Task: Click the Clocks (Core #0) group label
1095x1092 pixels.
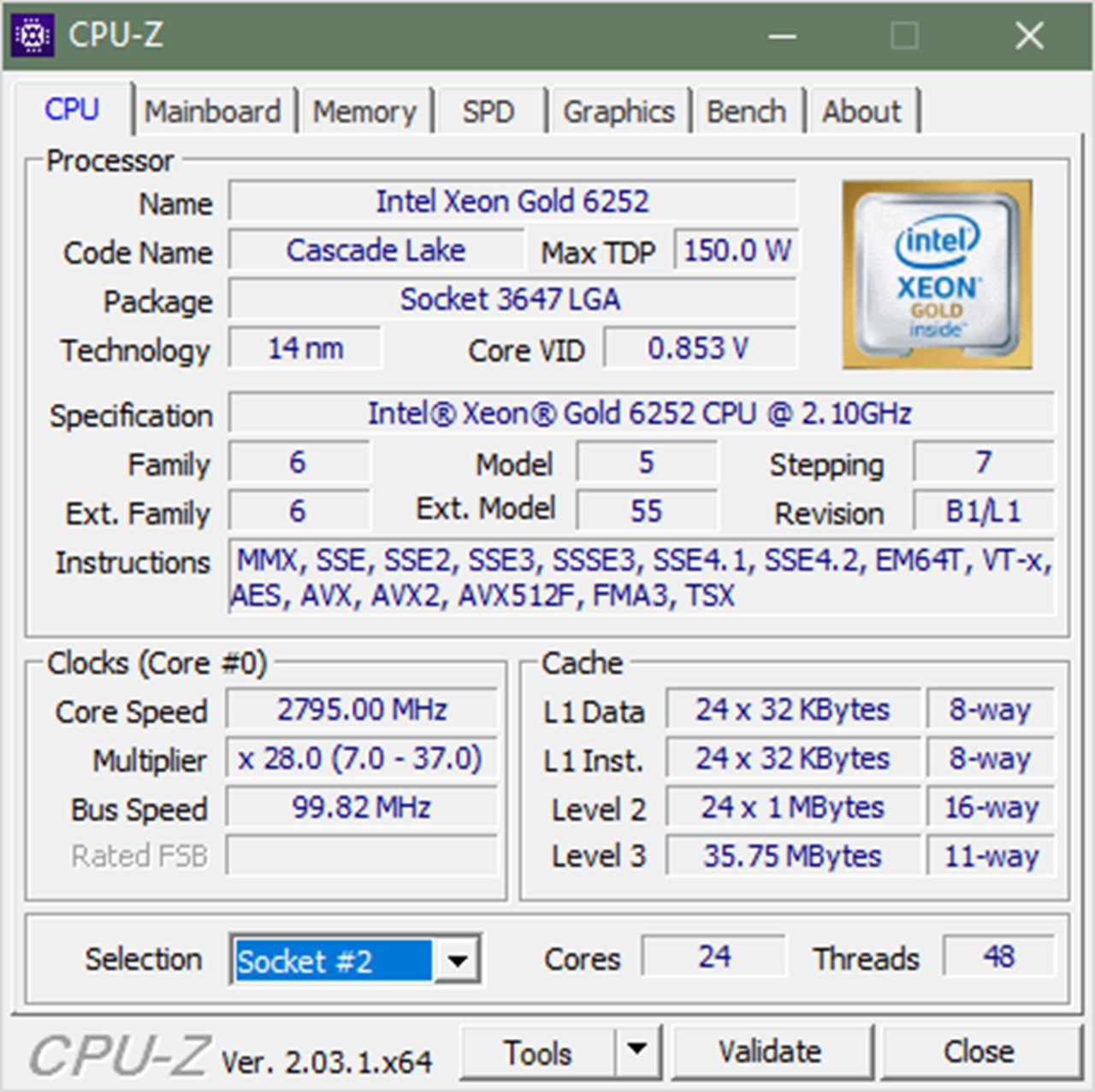Action: tap(157, 663)
